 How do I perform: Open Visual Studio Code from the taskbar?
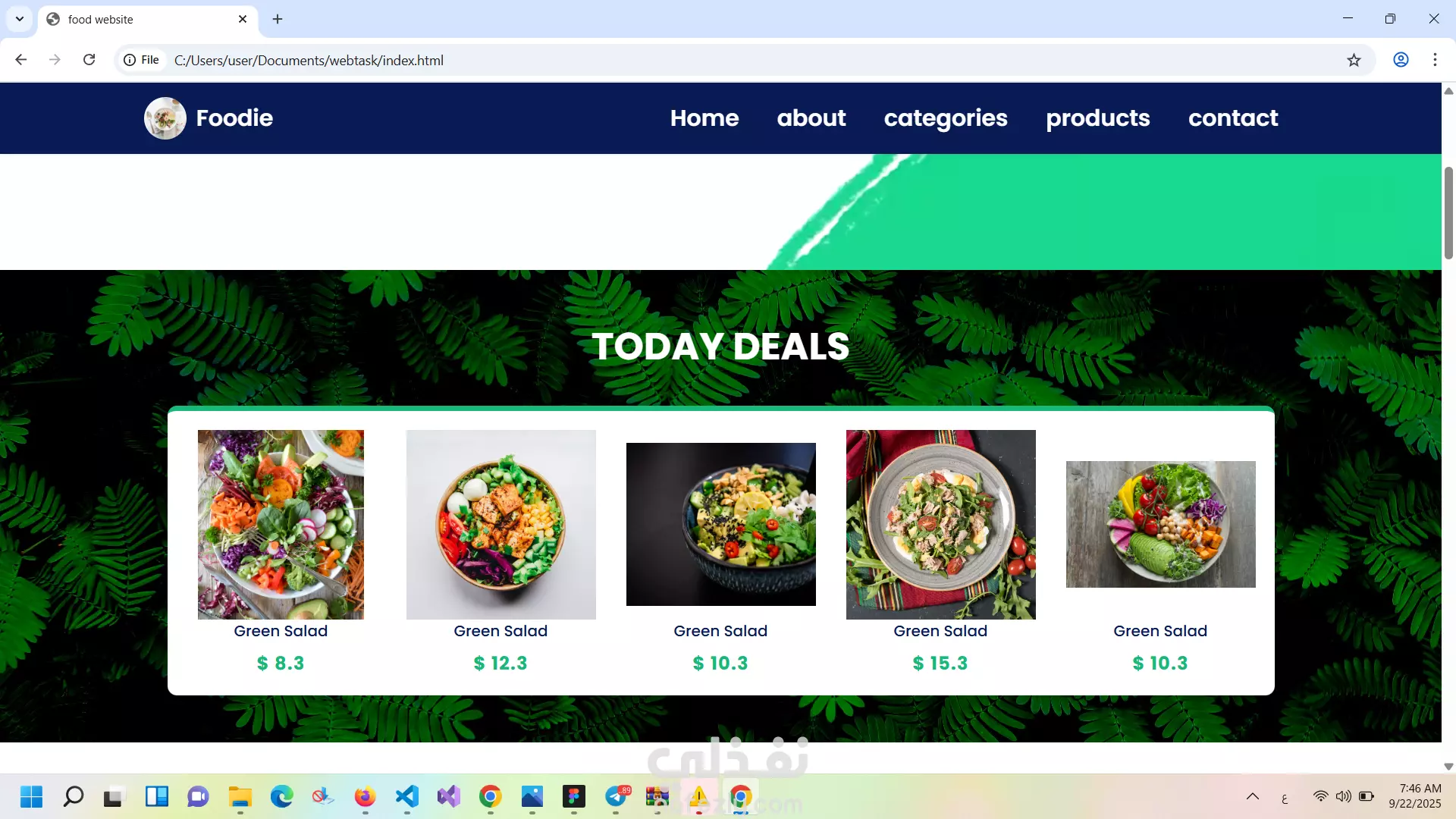pyautogui.click(x=407, y=796)
